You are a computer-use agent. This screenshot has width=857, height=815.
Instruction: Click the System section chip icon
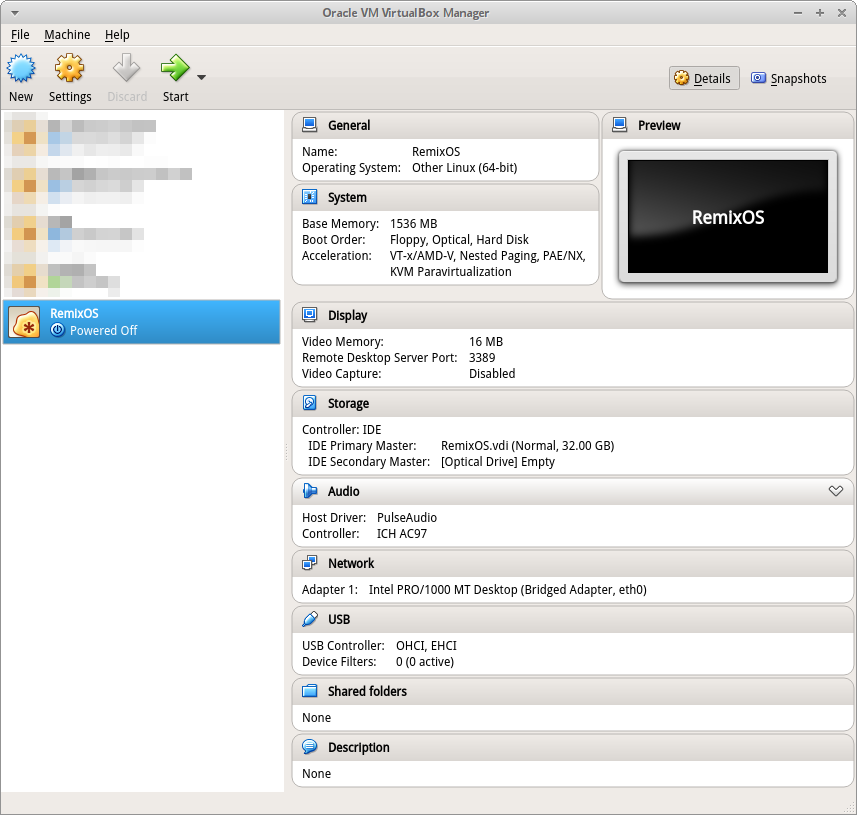[x=310, y=197]
